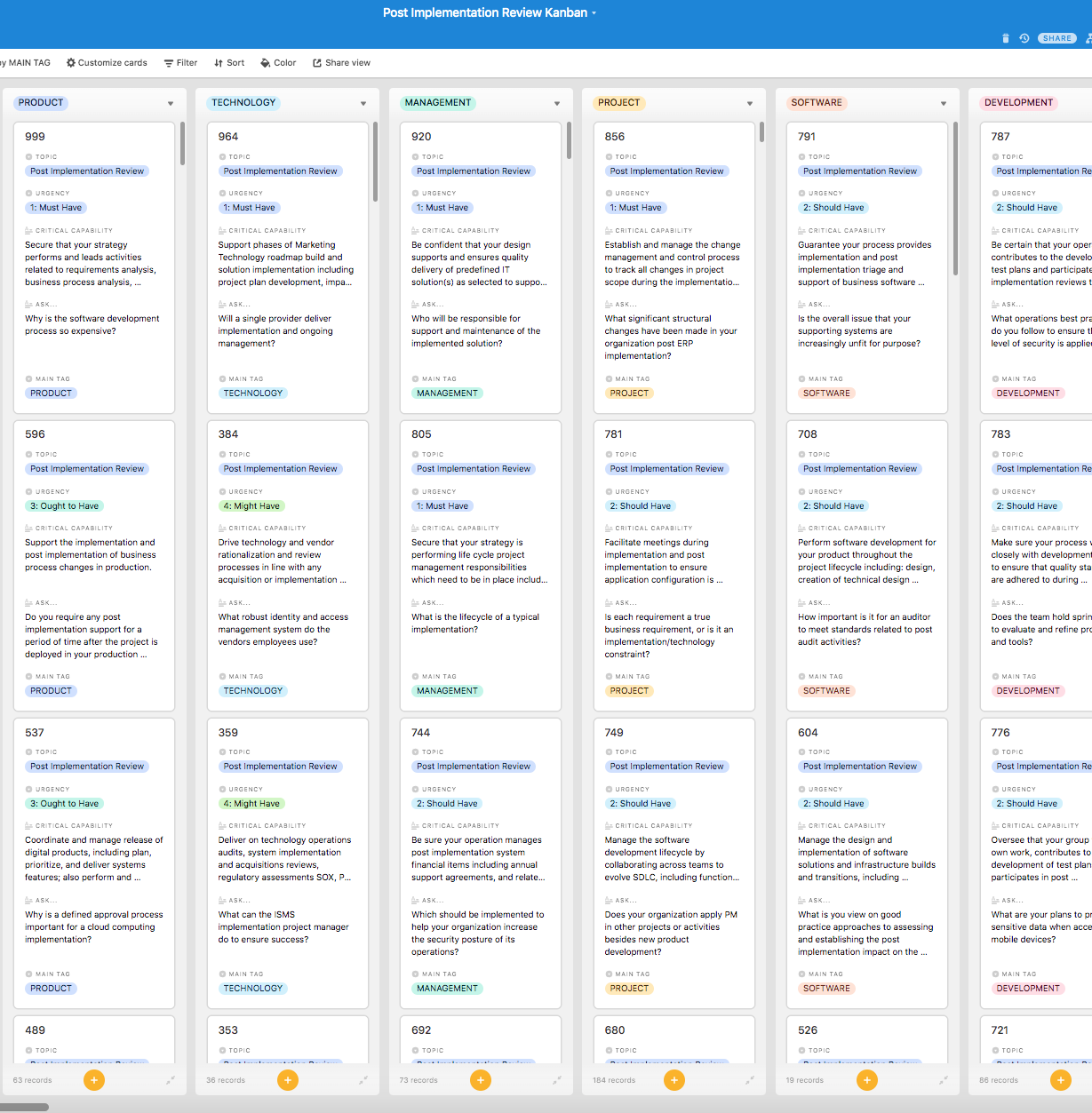Open the revision history icon
This screenshot has width=1092, height=1113.
(x=1024, y=38)
